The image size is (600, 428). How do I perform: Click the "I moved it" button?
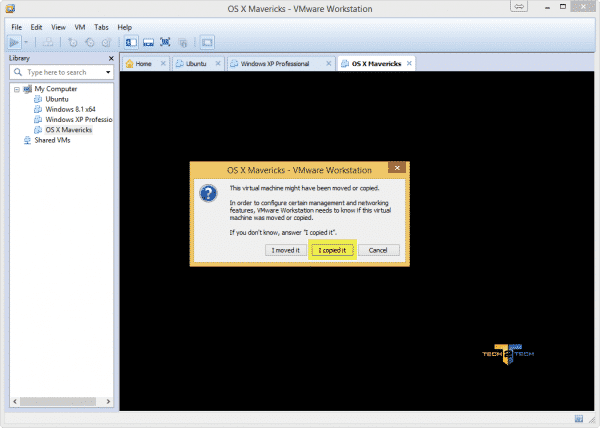(x=285, y=250)
